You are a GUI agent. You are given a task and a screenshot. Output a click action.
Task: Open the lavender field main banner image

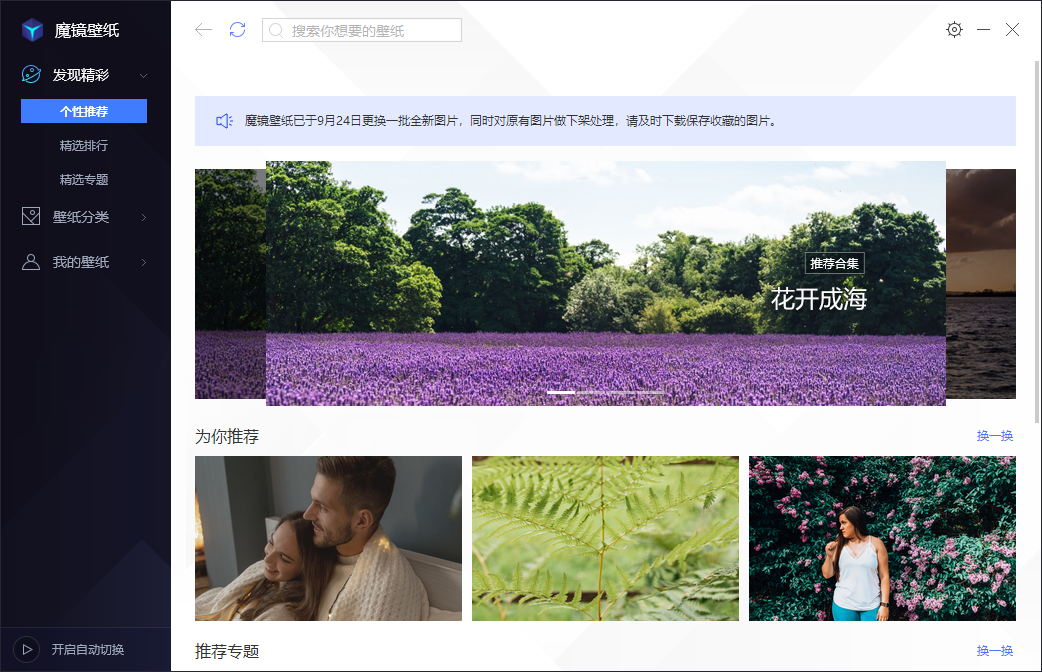[605, 283]
